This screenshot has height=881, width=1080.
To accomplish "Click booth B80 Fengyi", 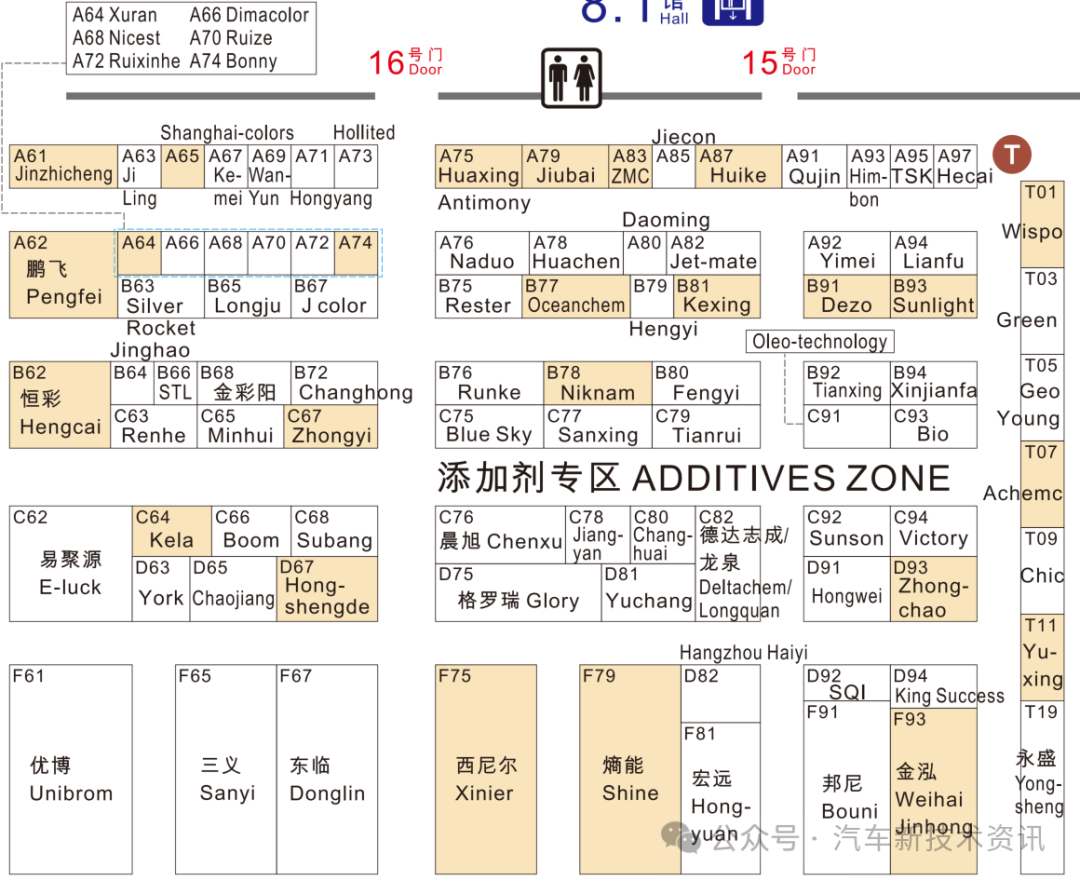I will 706,383.
